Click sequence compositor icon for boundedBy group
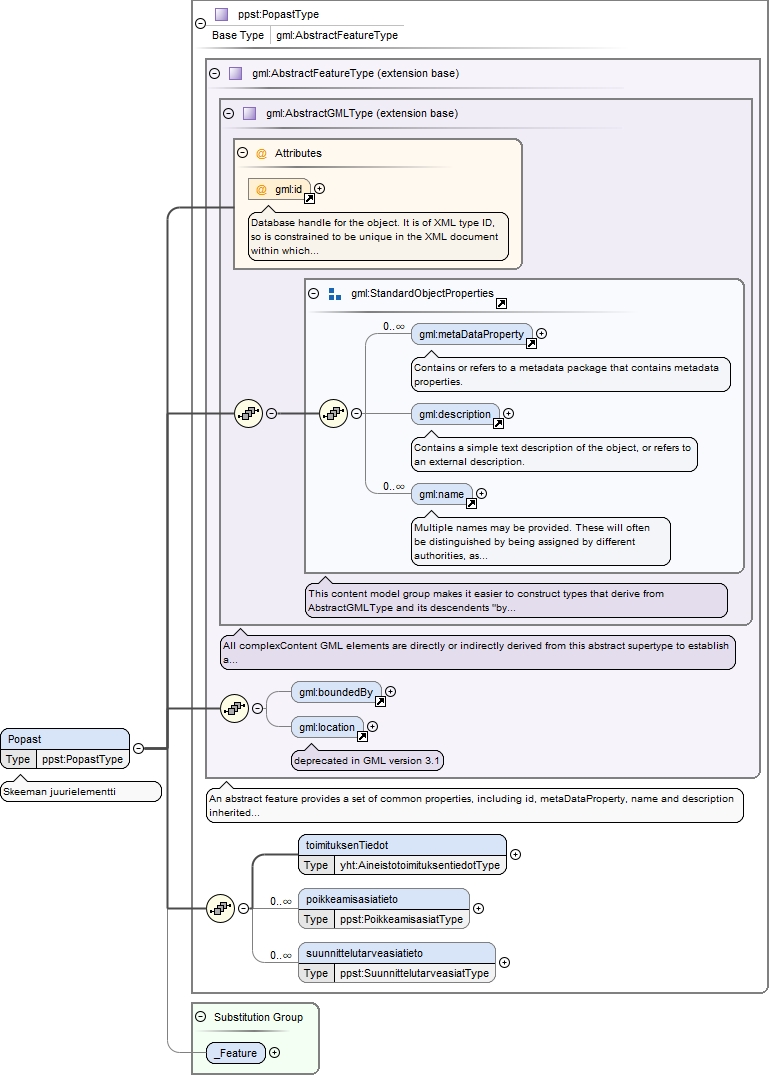This screenshot has width=770, height=1076. click(x=235, y=708)
